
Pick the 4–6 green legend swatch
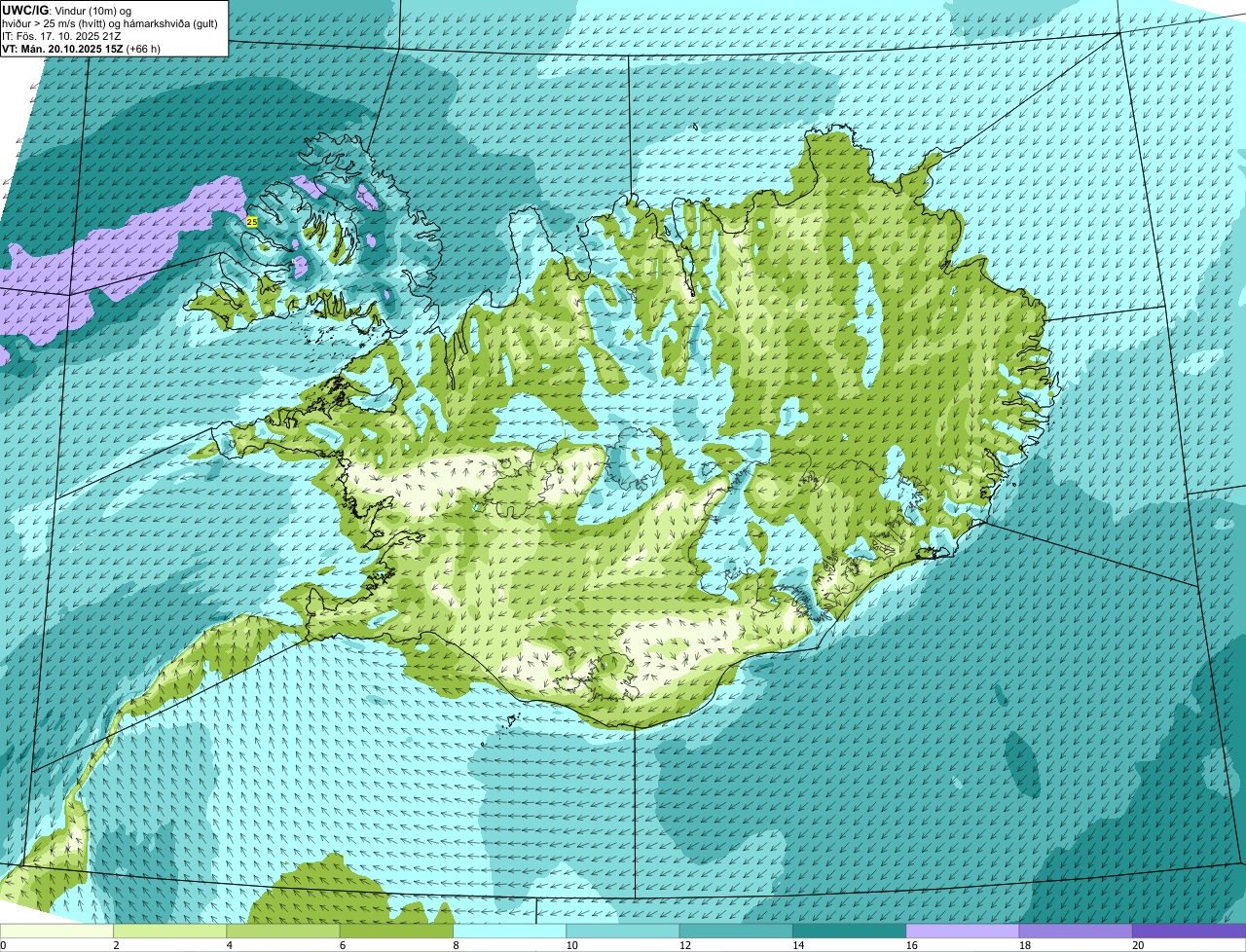pos(283,931)
